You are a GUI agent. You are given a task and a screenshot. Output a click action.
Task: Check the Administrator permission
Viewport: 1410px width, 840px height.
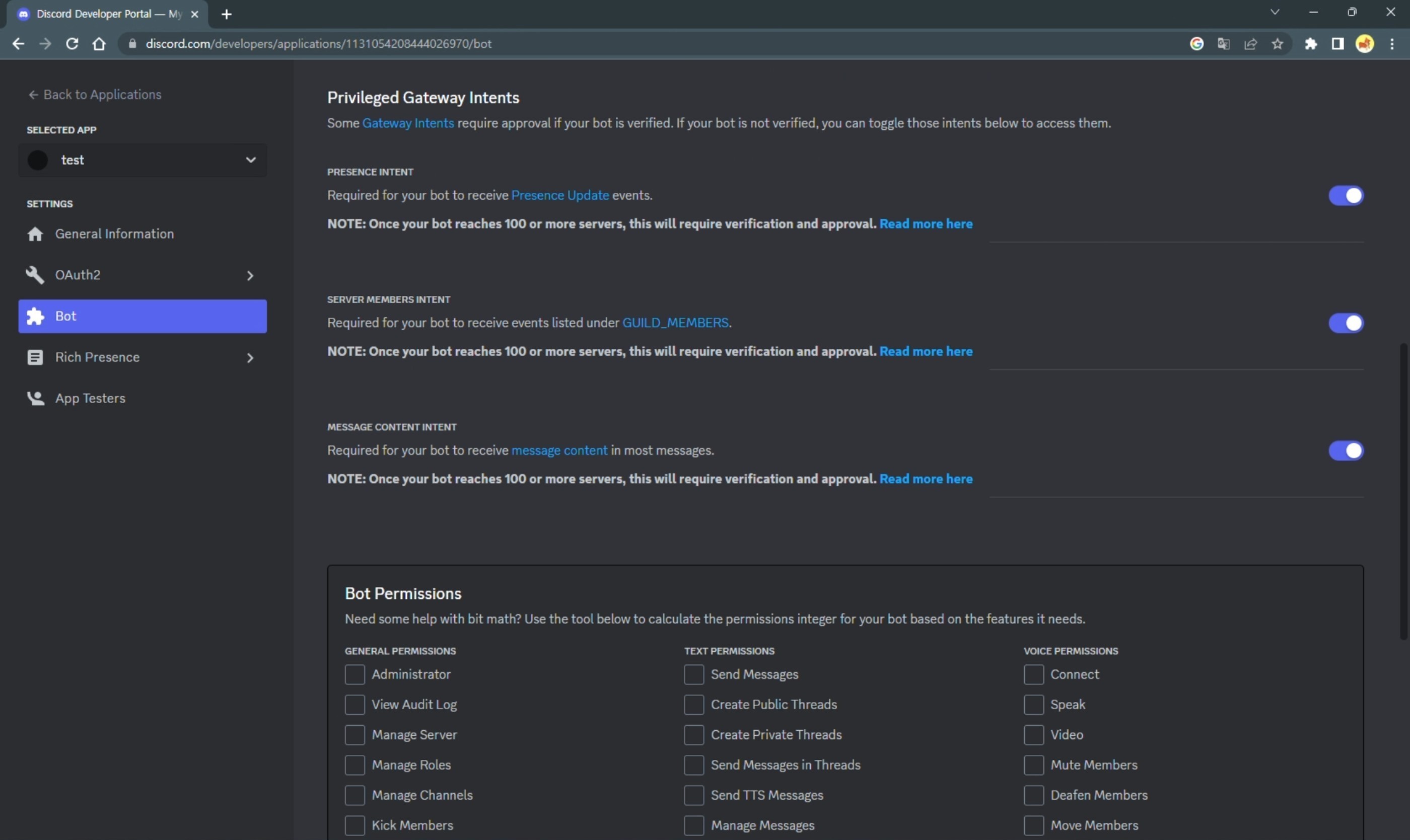pyautogui.click(x=355, y=674)
